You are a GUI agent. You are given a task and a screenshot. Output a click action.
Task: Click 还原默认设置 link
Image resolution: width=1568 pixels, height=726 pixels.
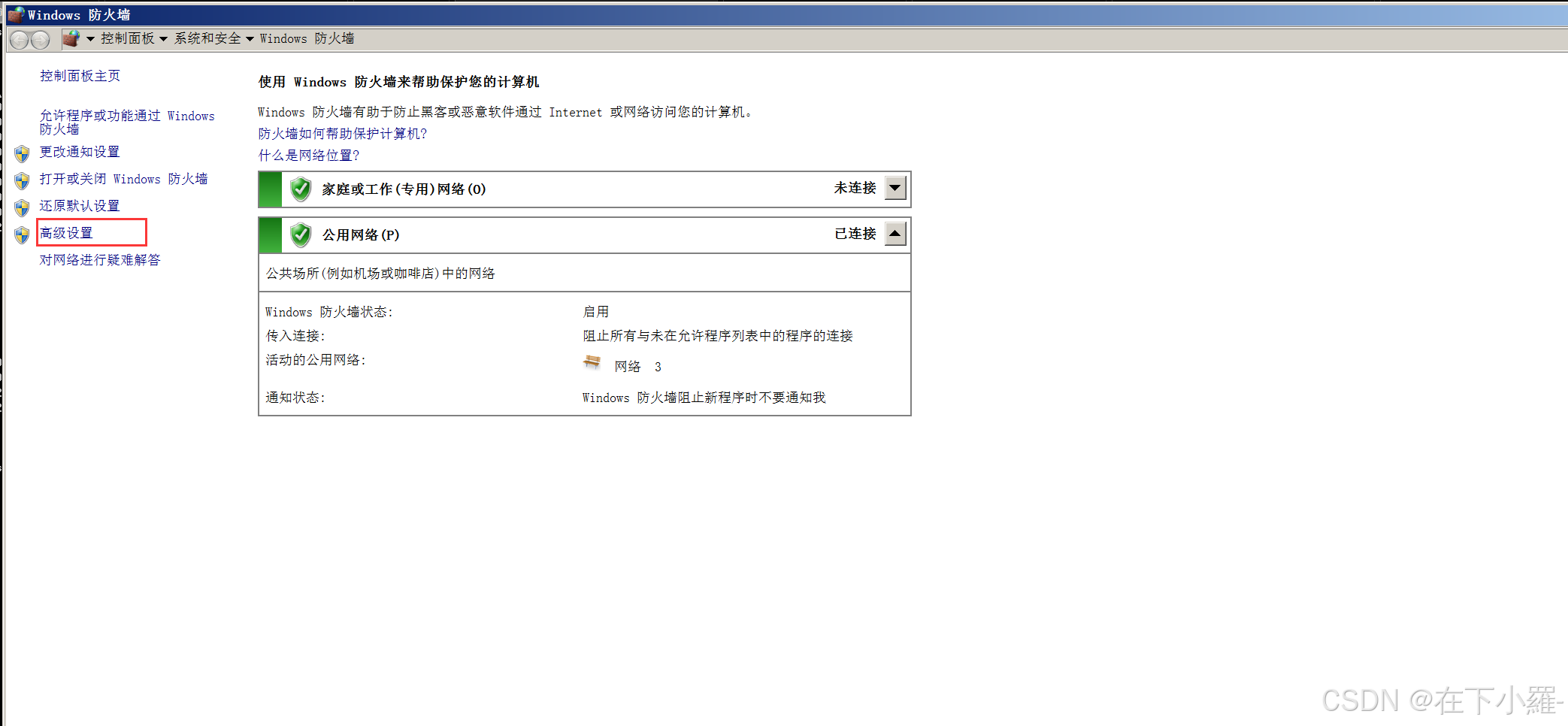(x=80, y=206)
